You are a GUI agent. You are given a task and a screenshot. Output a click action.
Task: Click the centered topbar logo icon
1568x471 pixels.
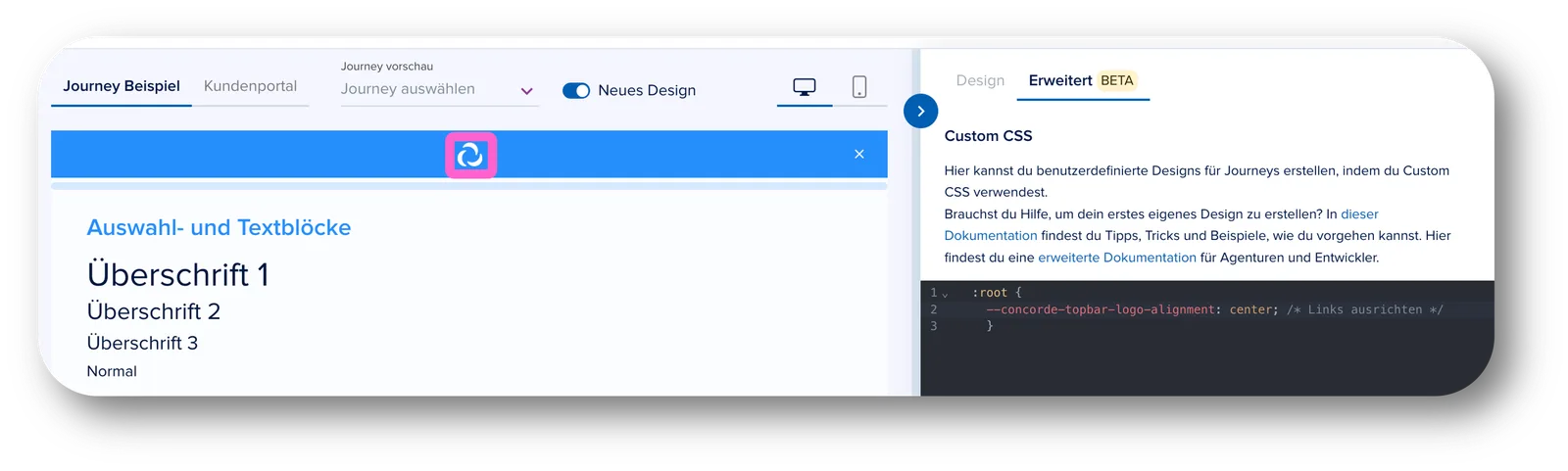pyautogui.click(x=470, y=155)
